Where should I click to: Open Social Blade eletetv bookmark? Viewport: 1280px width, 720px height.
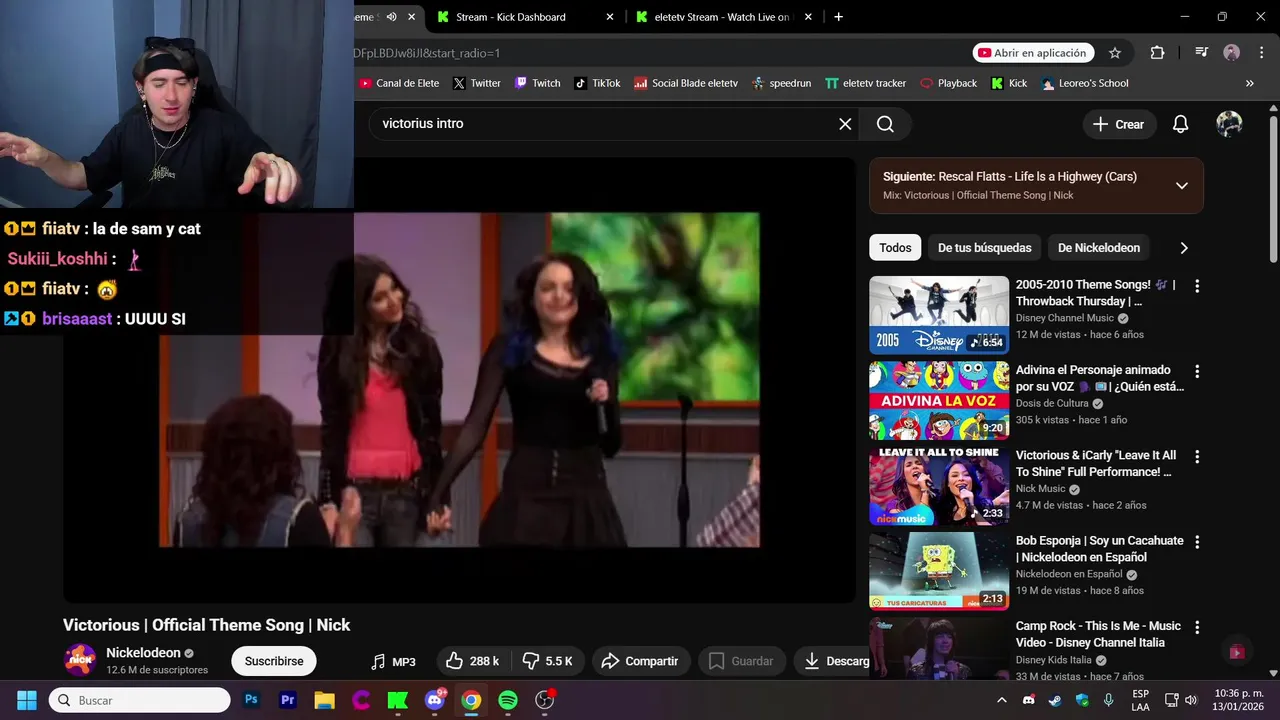pyautogui.click(x=686, y=83)
